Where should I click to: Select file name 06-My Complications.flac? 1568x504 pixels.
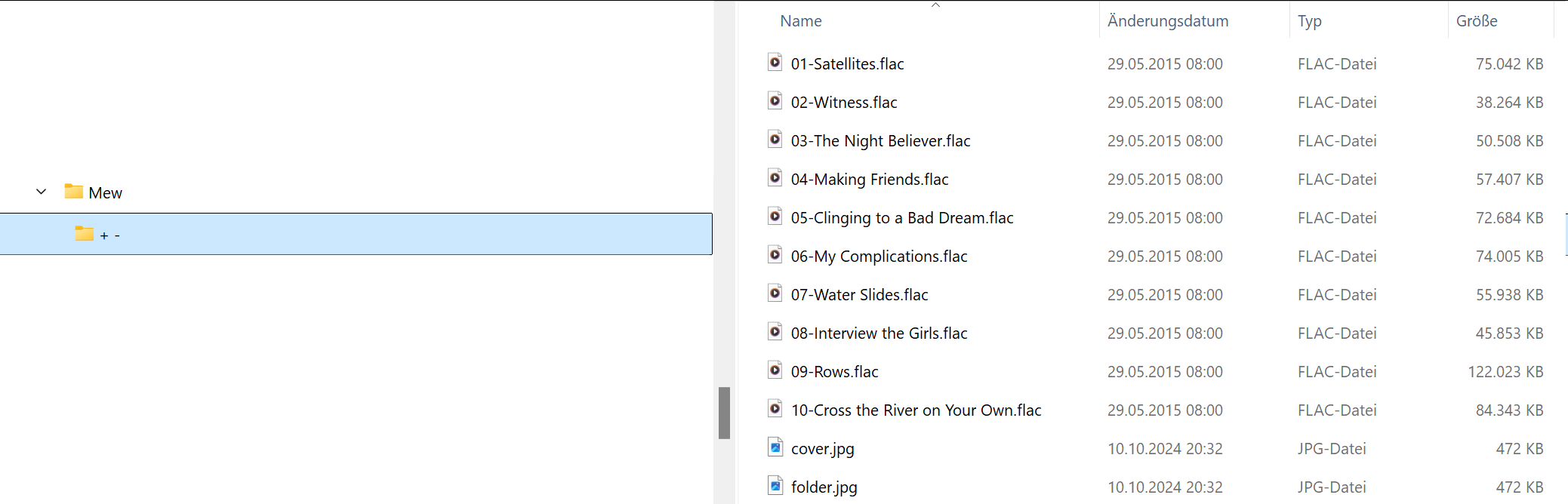[879, 257]
